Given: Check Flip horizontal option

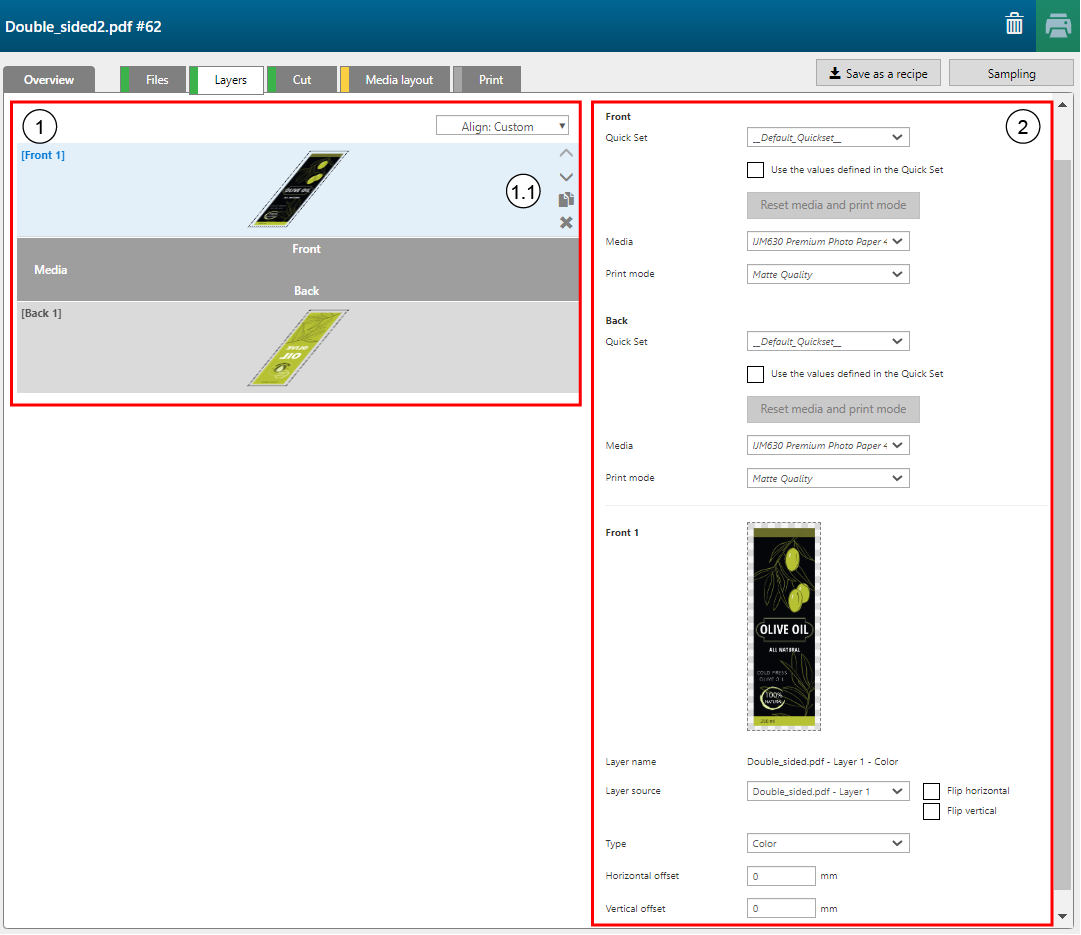Looking at the screenshot, I should click(931, 791).
